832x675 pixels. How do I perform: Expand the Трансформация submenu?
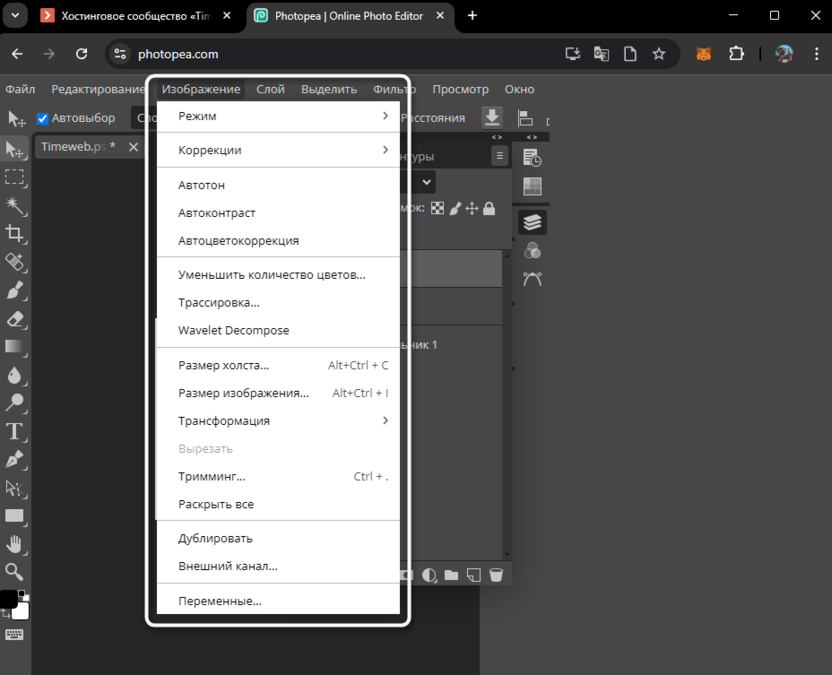[280, 421]
